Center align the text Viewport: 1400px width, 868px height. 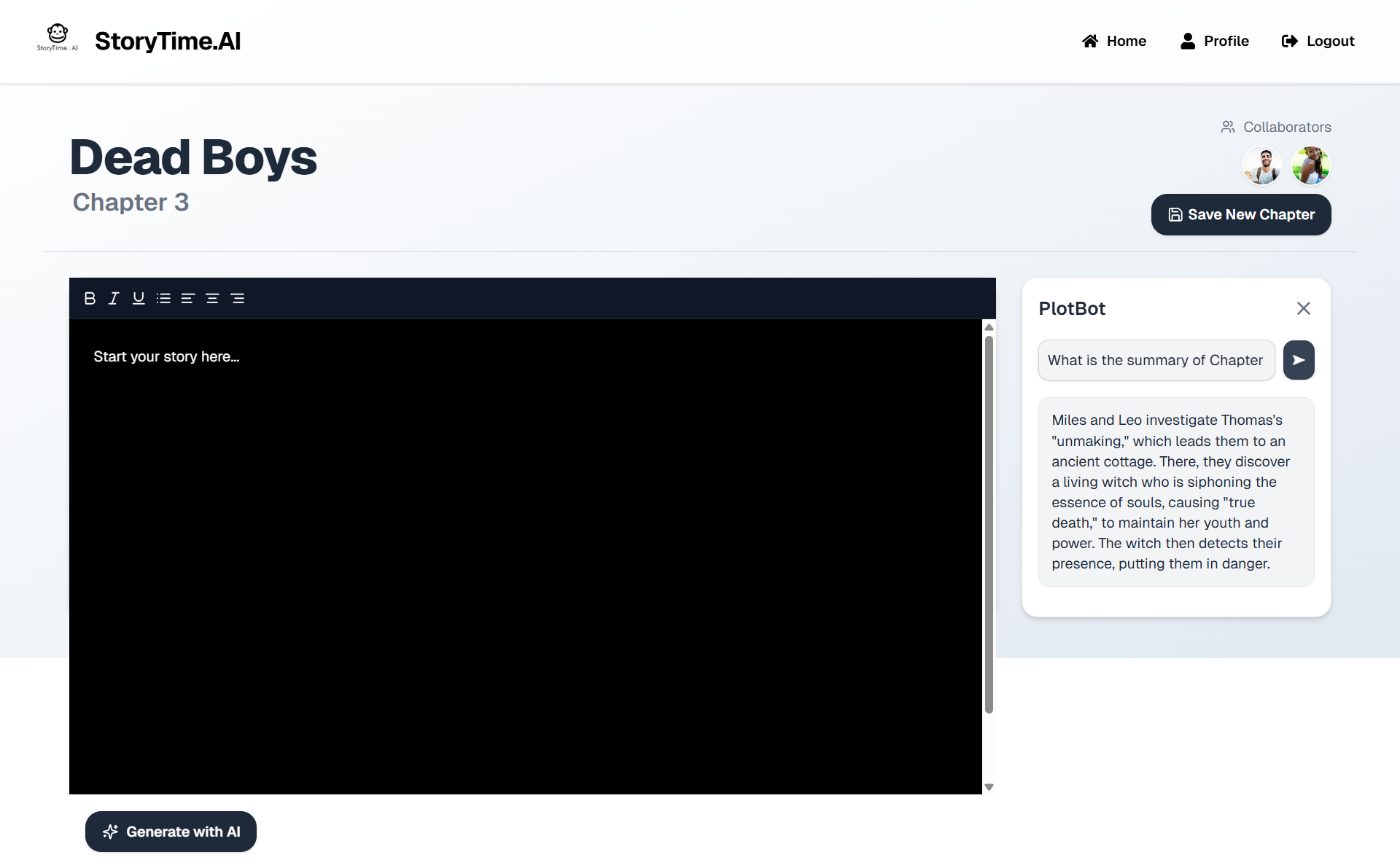(x=212, y=298)
